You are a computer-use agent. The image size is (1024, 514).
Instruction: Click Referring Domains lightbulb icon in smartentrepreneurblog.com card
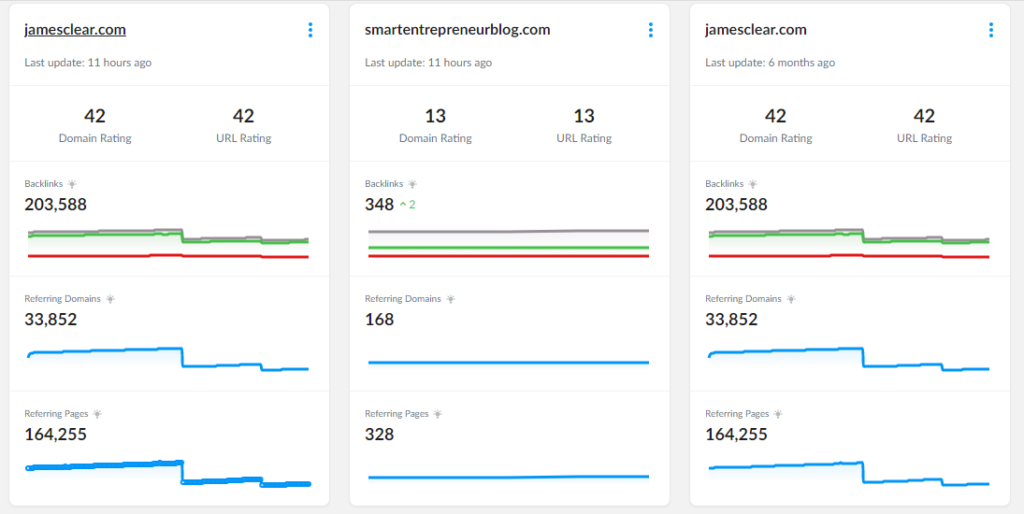pos(450,299)
